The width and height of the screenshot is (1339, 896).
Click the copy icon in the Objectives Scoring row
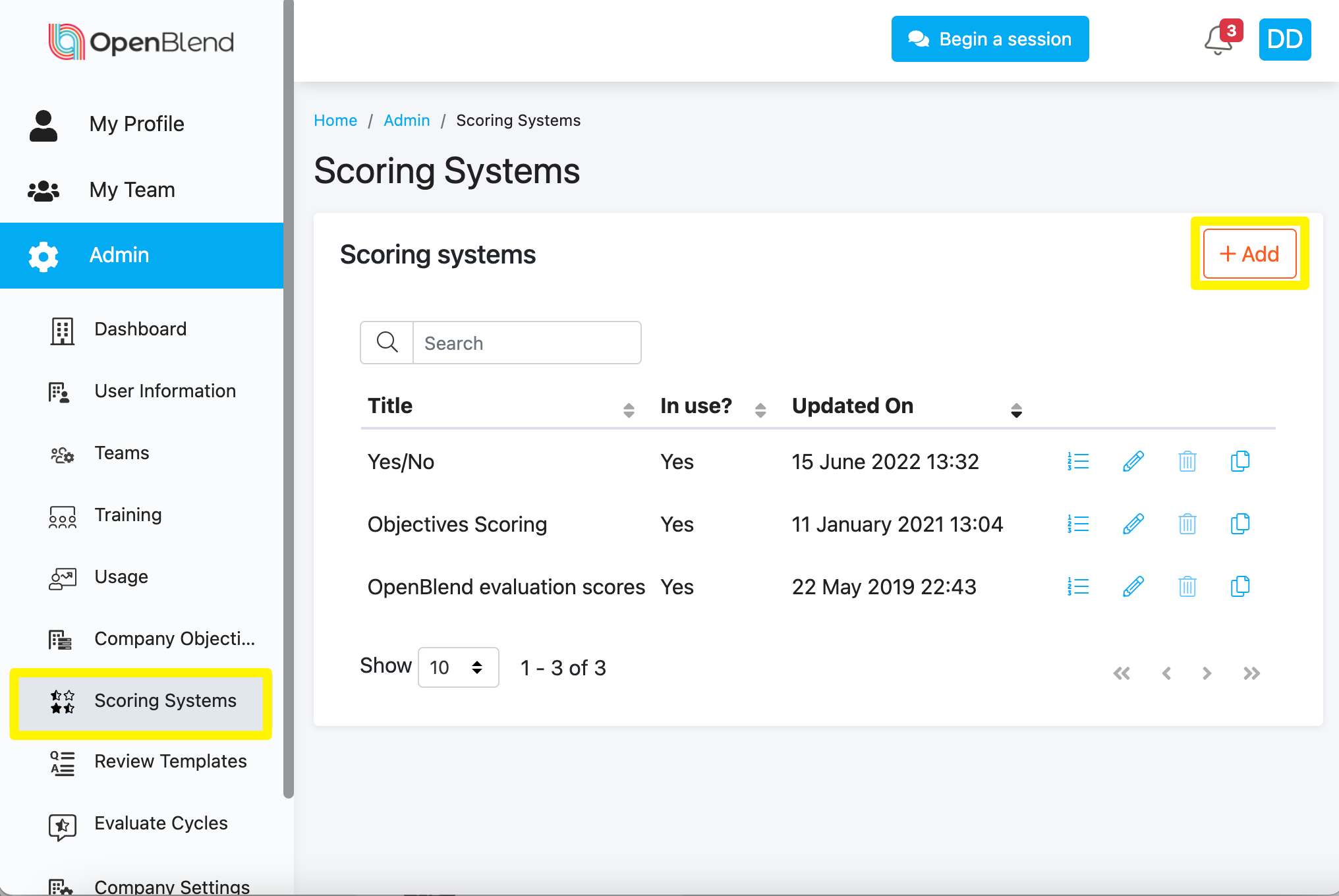pos(1239,524)
